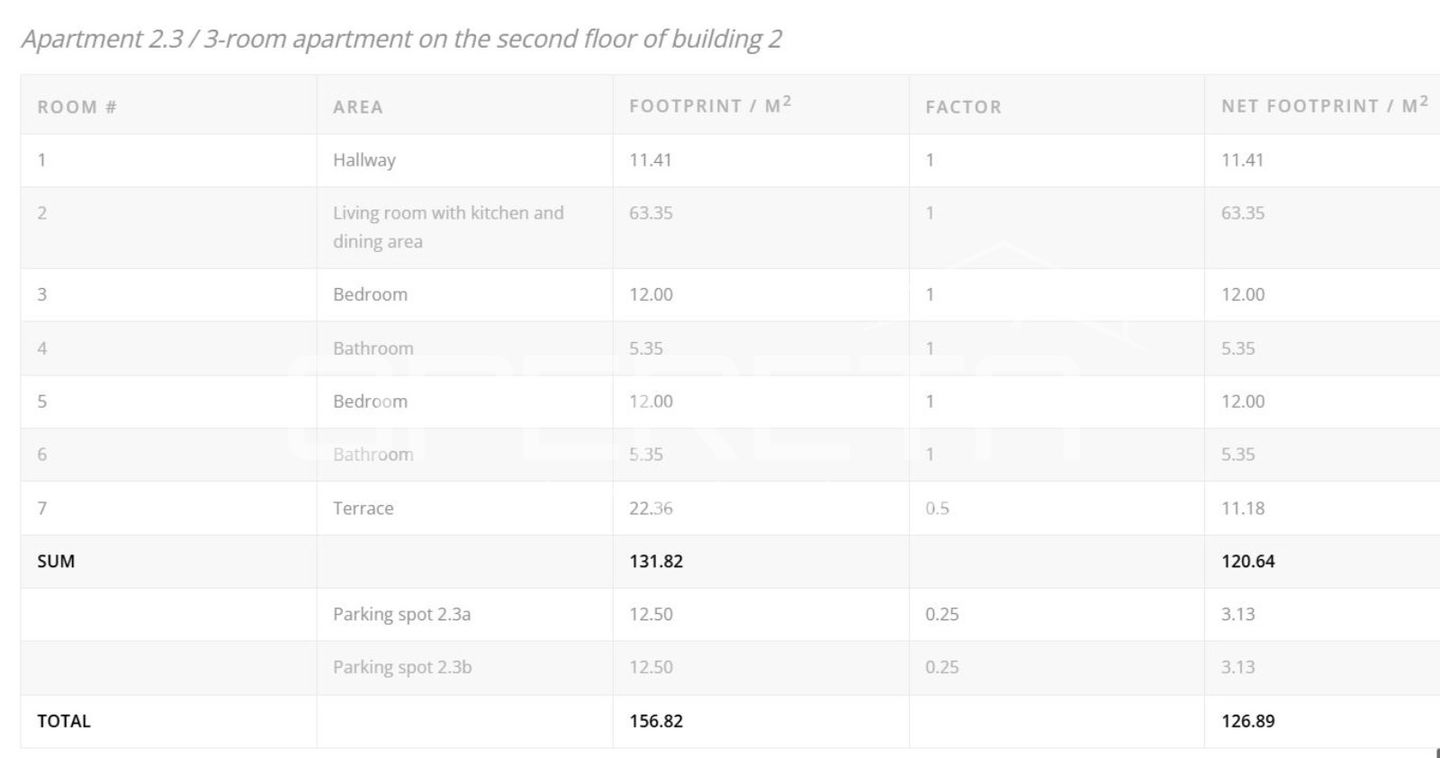Image resolution: width=1440 pixels, height=758 pixels.
Task: Click the Terrace area cell
Action: (363, 508)
